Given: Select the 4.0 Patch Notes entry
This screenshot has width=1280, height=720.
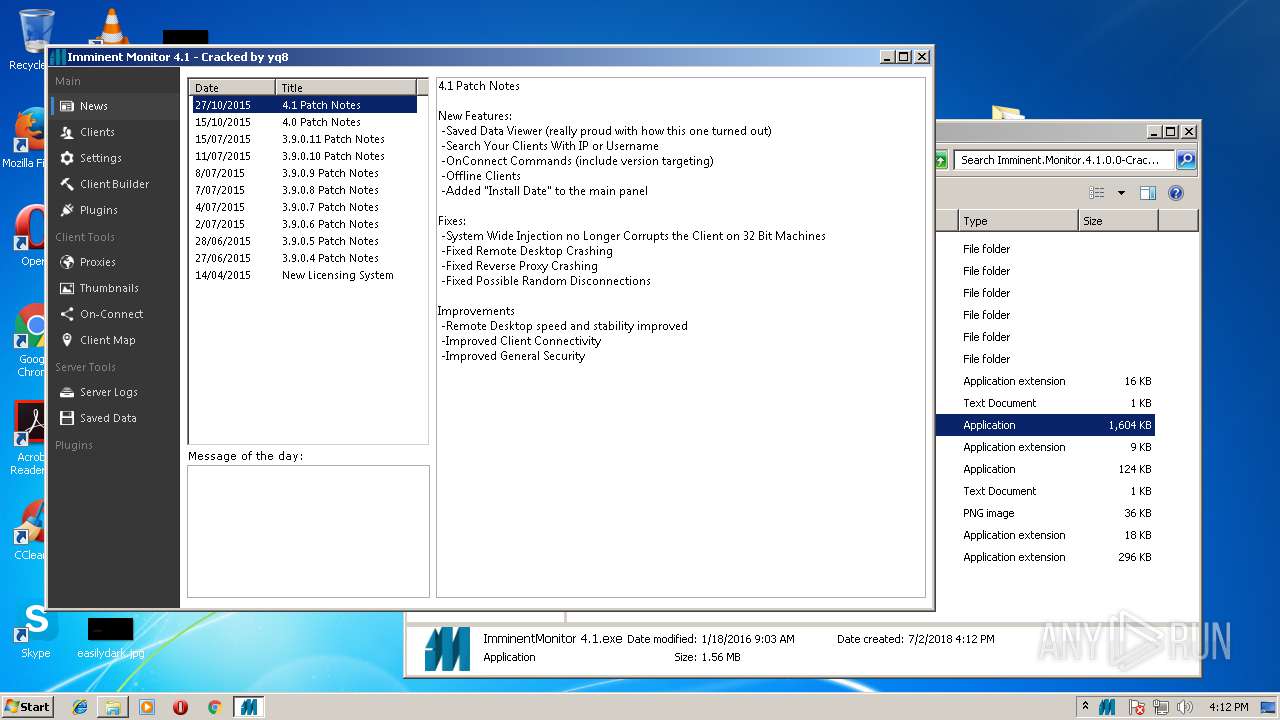Looking at the screenshot, I should coord(304,122).
